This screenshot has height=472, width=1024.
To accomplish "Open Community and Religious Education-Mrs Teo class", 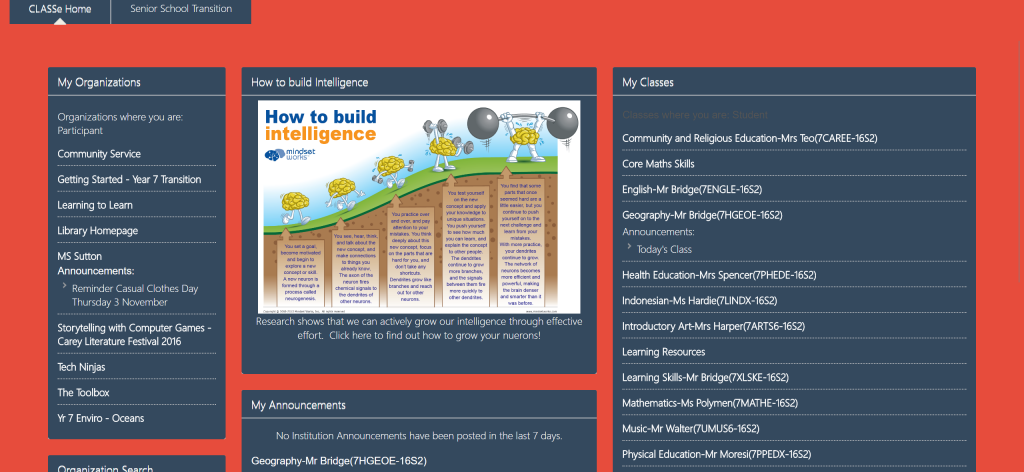I will click(x=750, y=138).
